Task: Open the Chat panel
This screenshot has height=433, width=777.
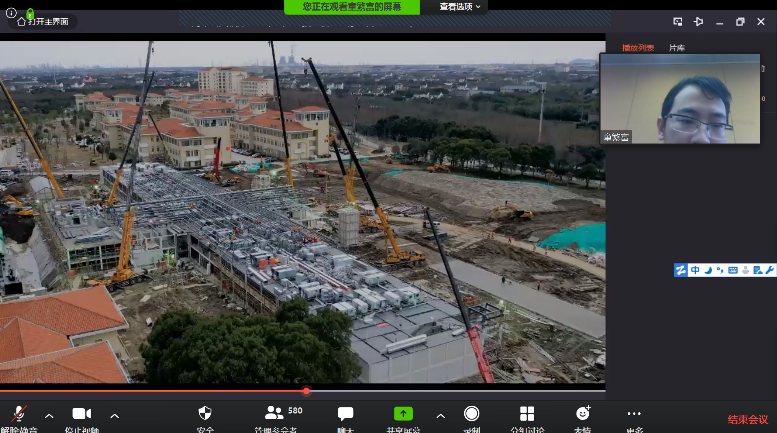Action: tap(345, 413)
